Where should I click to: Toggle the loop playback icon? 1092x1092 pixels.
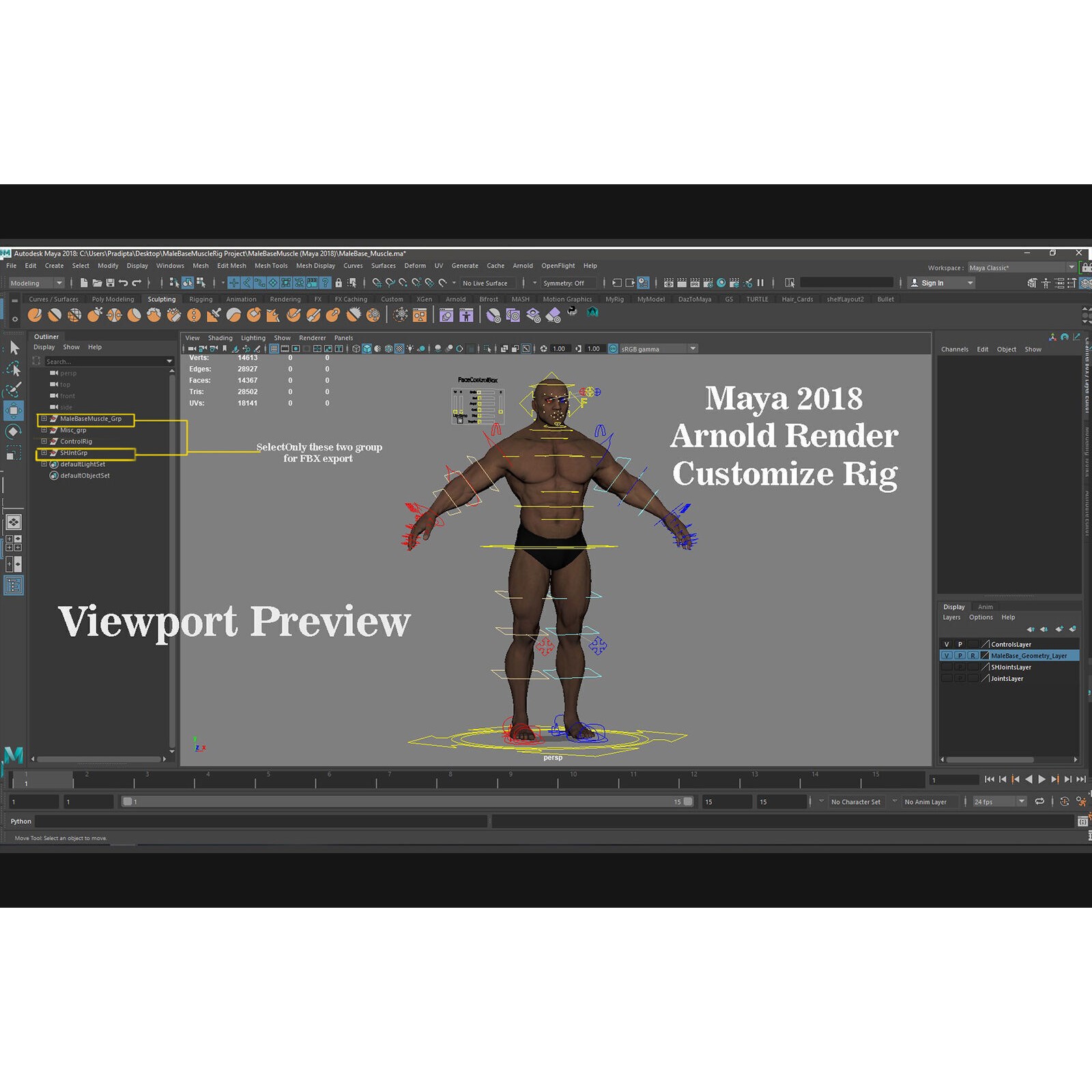(x=1039, y=801)
